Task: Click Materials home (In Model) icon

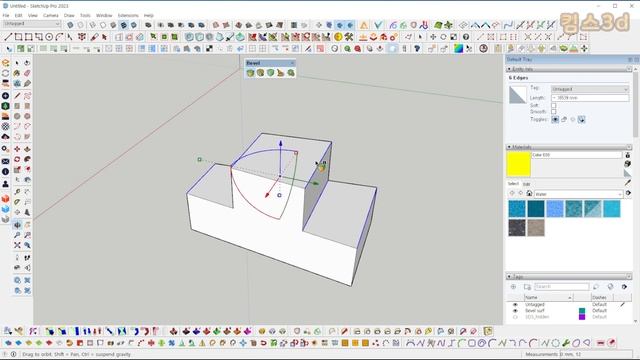Action: pyautogui.click(x=529, y=193)
